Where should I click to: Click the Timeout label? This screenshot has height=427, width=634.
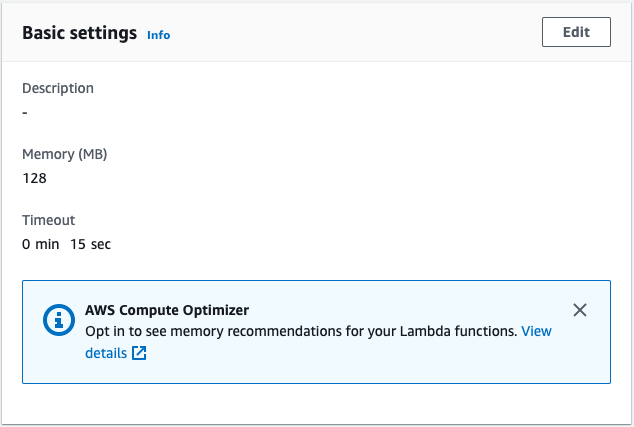tap(49, 220)
